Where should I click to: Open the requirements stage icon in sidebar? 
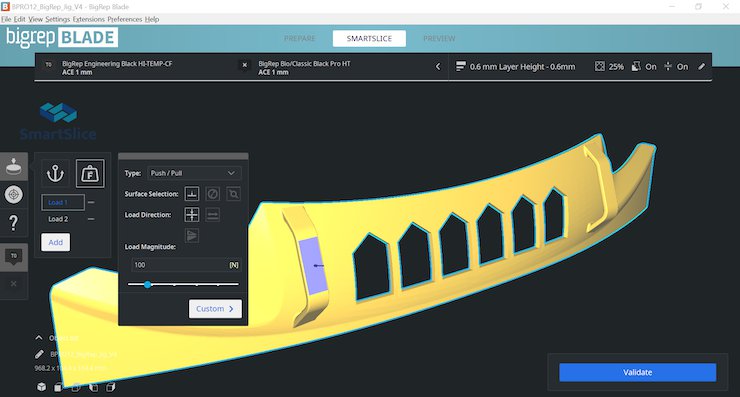[14, 167]
